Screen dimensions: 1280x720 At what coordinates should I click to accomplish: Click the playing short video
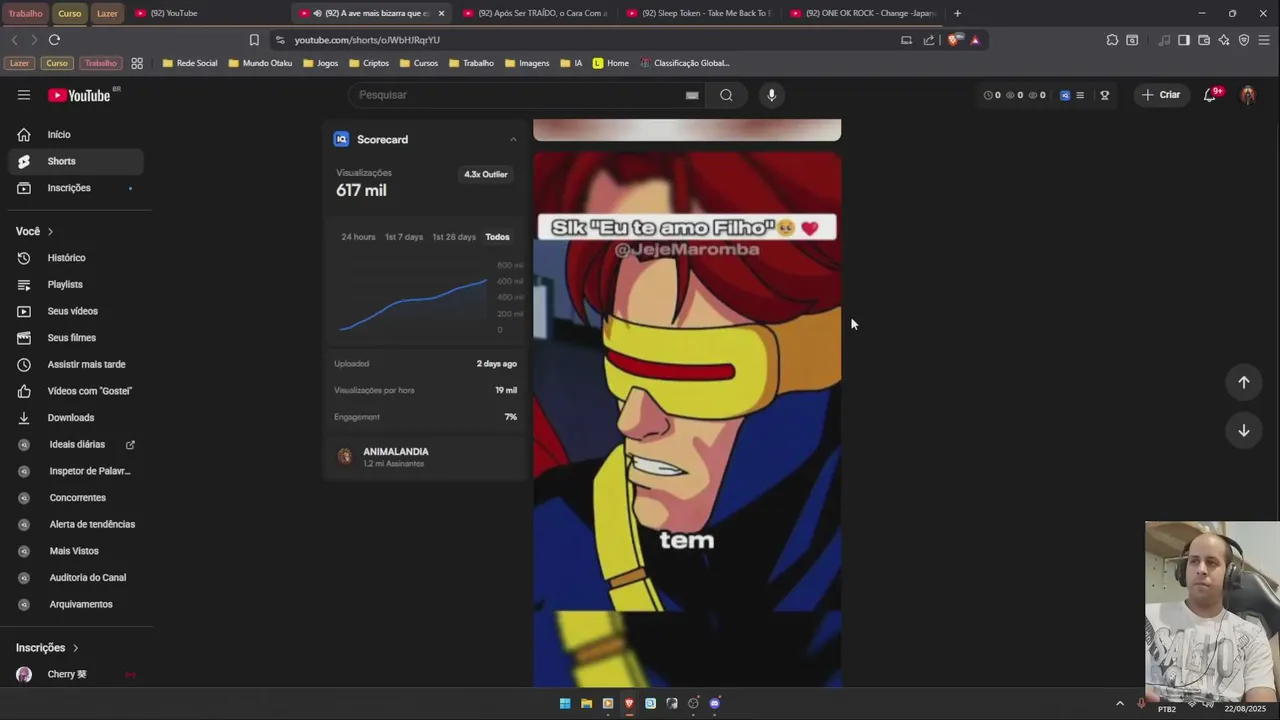(687, 419)
